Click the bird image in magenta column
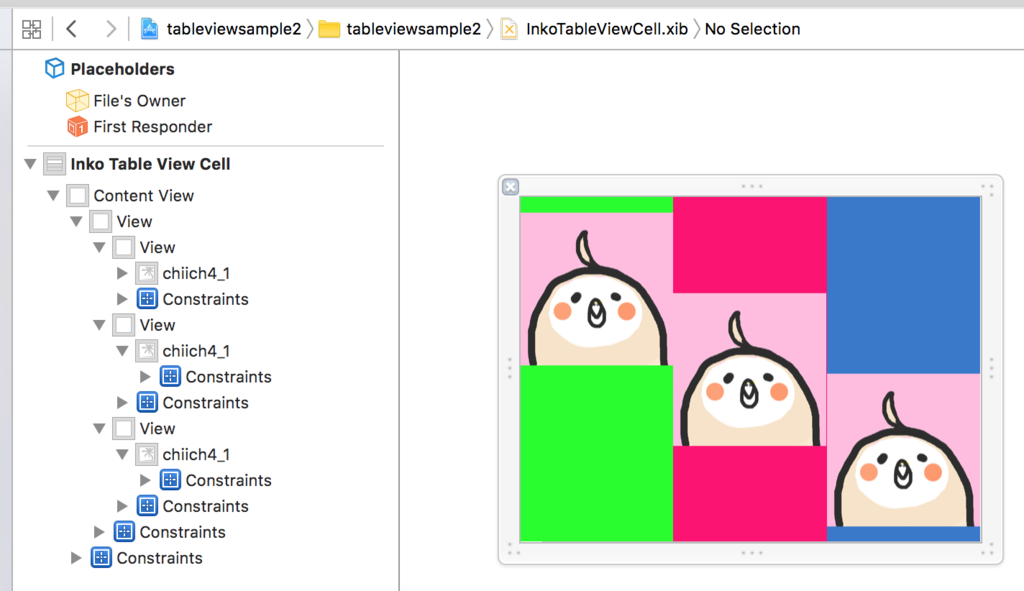This screenshot has height=591, width=1024. [750, 370]
